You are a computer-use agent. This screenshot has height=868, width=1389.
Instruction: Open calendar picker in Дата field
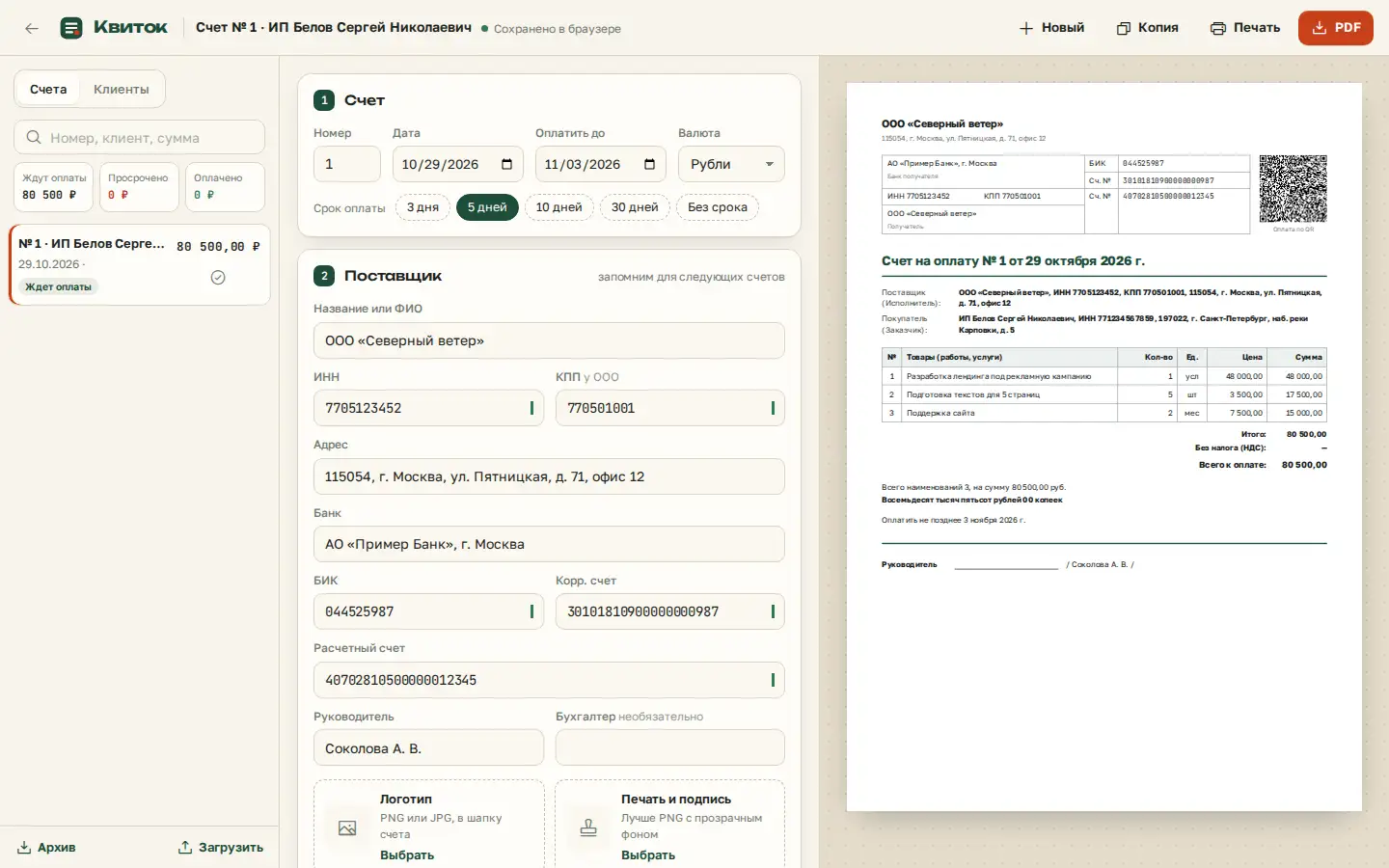(x=507, y=164)
